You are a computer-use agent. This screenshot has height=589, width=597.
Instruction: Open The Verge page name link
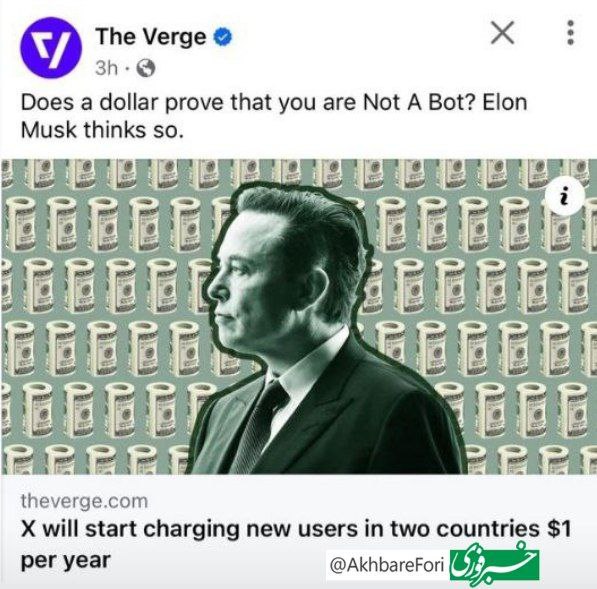point(151,37)
